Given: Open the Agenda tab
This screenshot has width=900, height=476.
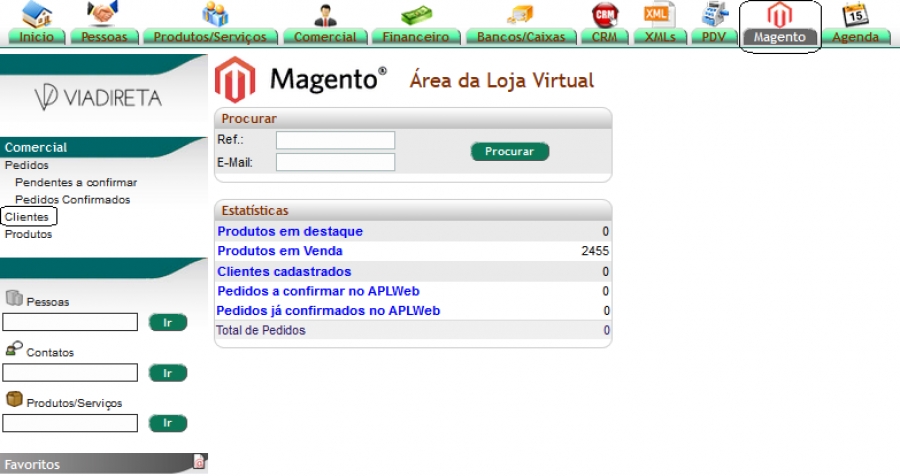Looking at the screenshot, I should pyautogui.click(x=855, y=37).
